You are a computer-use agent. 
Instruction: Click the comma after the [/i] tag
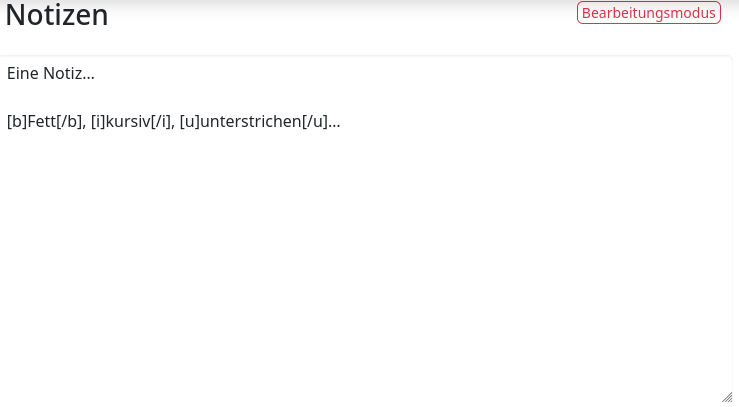(x=172, y=127)
